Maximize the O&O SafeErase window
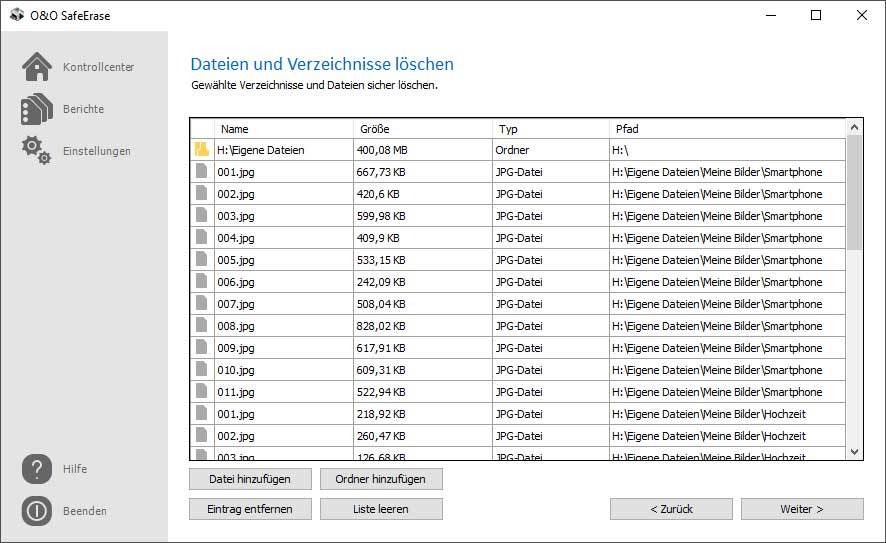886x543 pixels. (x=816, y=15)
